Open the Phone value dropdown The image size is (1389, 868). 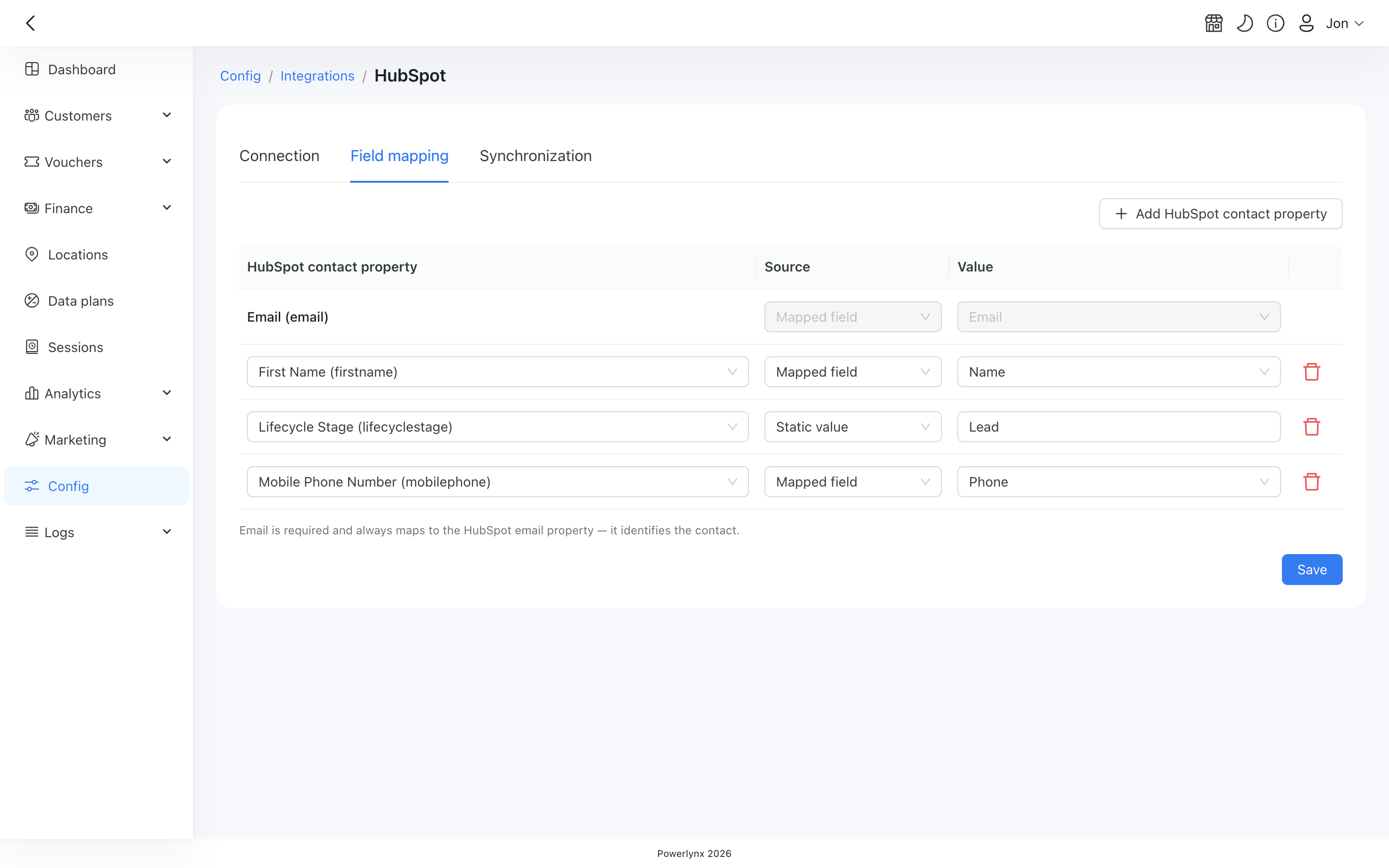tap(1118, 482)
